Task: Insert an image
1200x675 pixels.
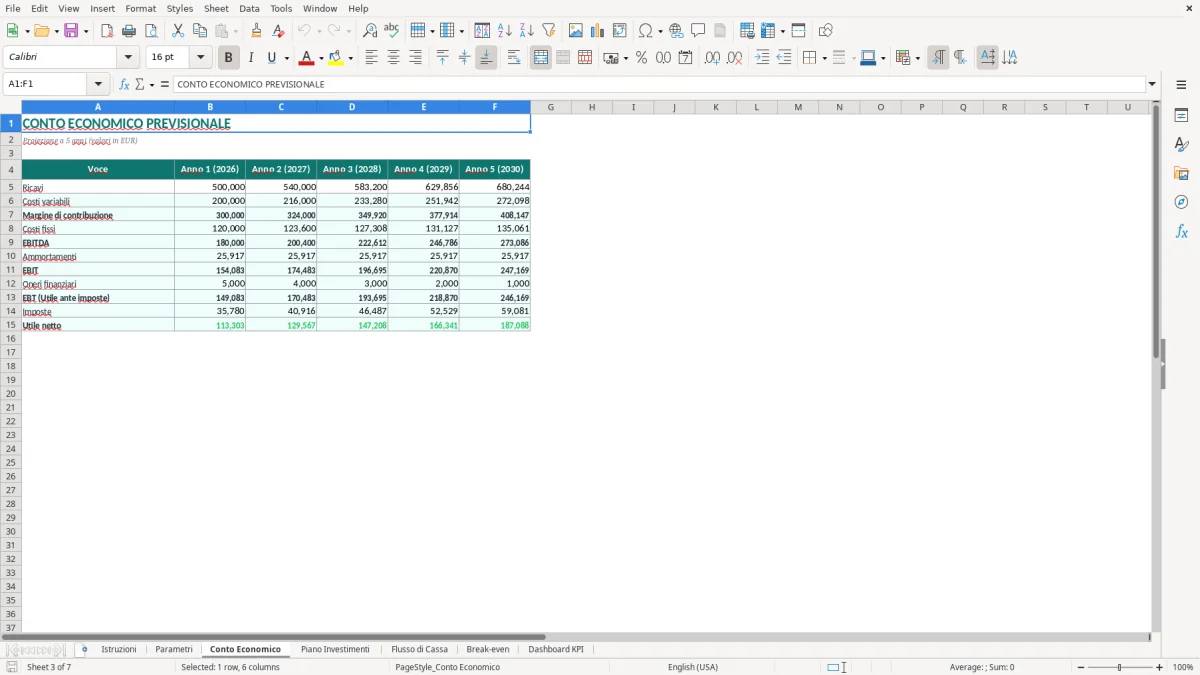Action: point(576,31)
